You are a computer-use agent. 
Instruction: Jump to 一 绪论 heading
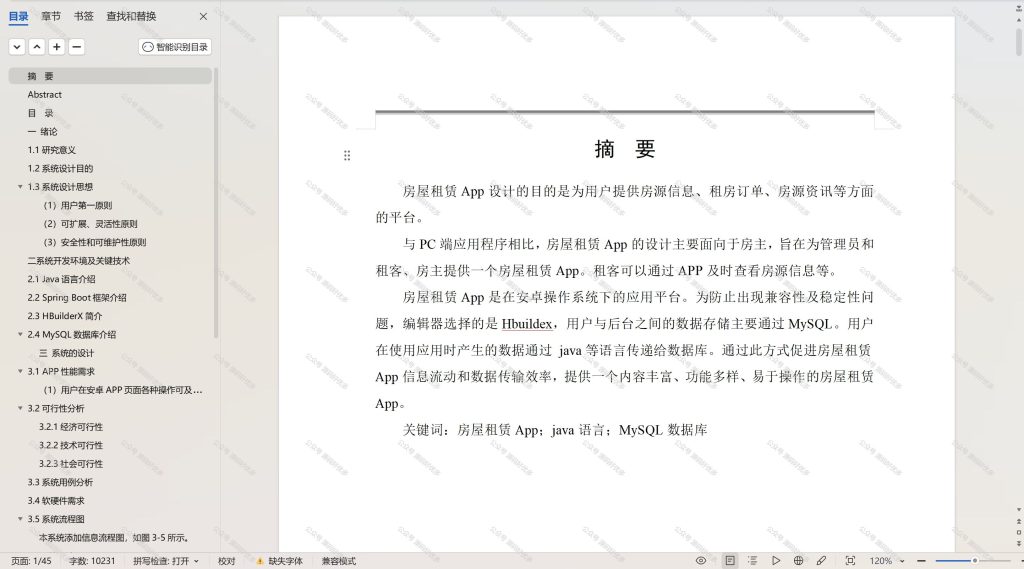pyautogui.click(x=42, y=131)
